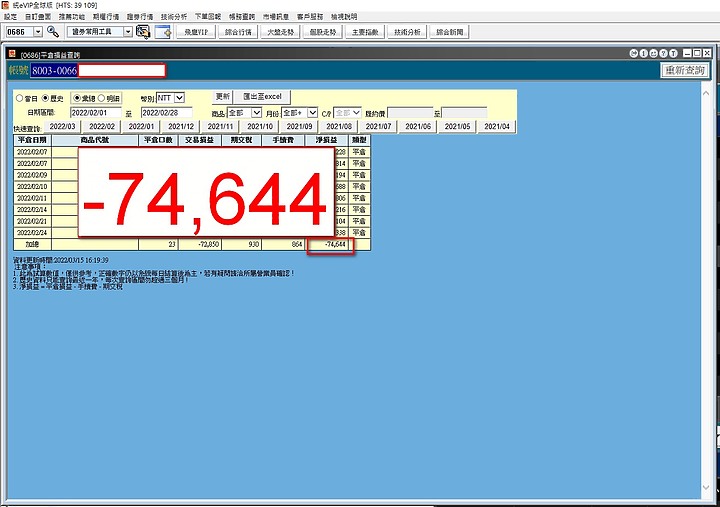Choose the 明細 detail radio button
This screenshot has width=720, height=507.
pos(101,98)
